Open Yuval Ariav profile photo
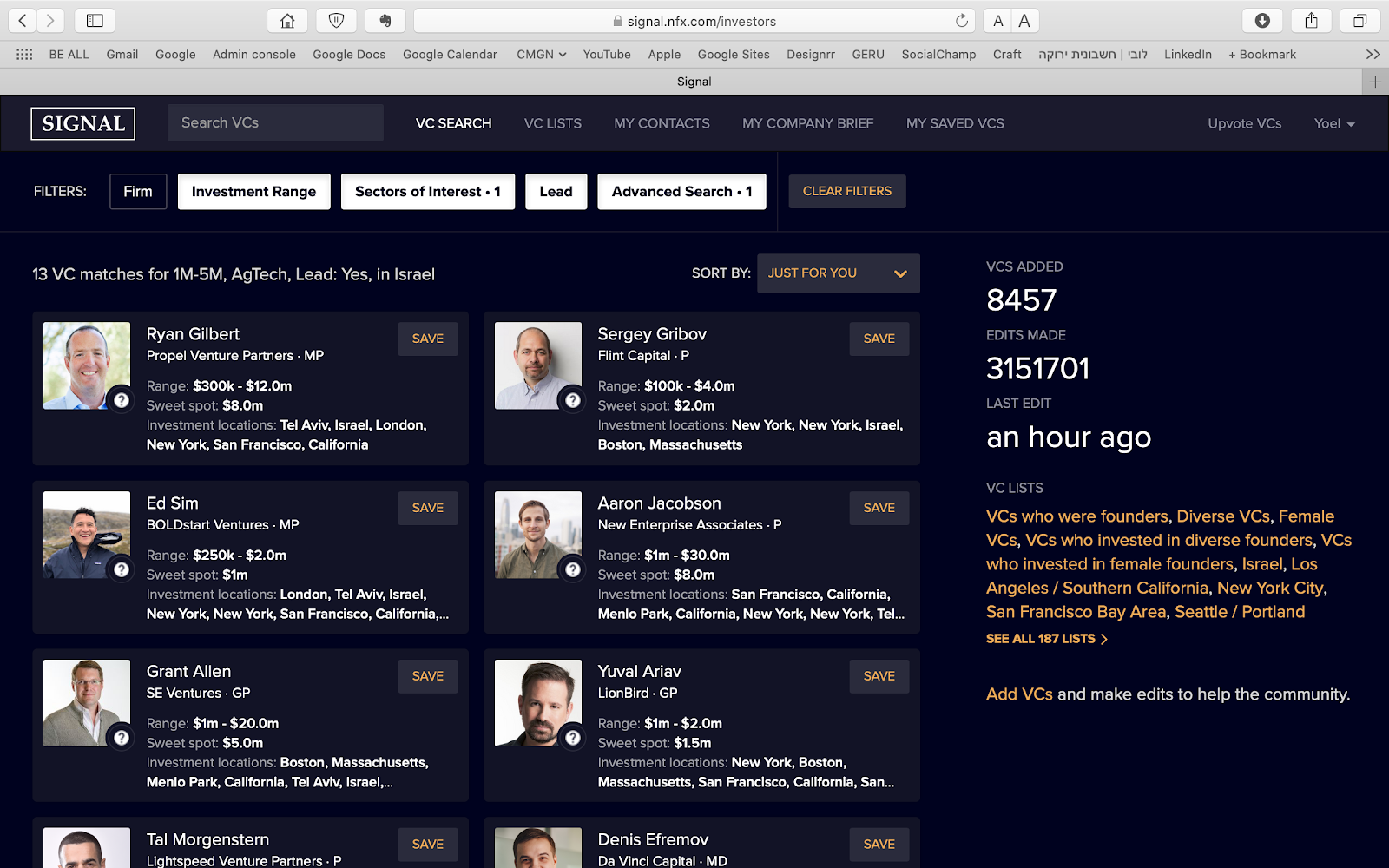 538,703
